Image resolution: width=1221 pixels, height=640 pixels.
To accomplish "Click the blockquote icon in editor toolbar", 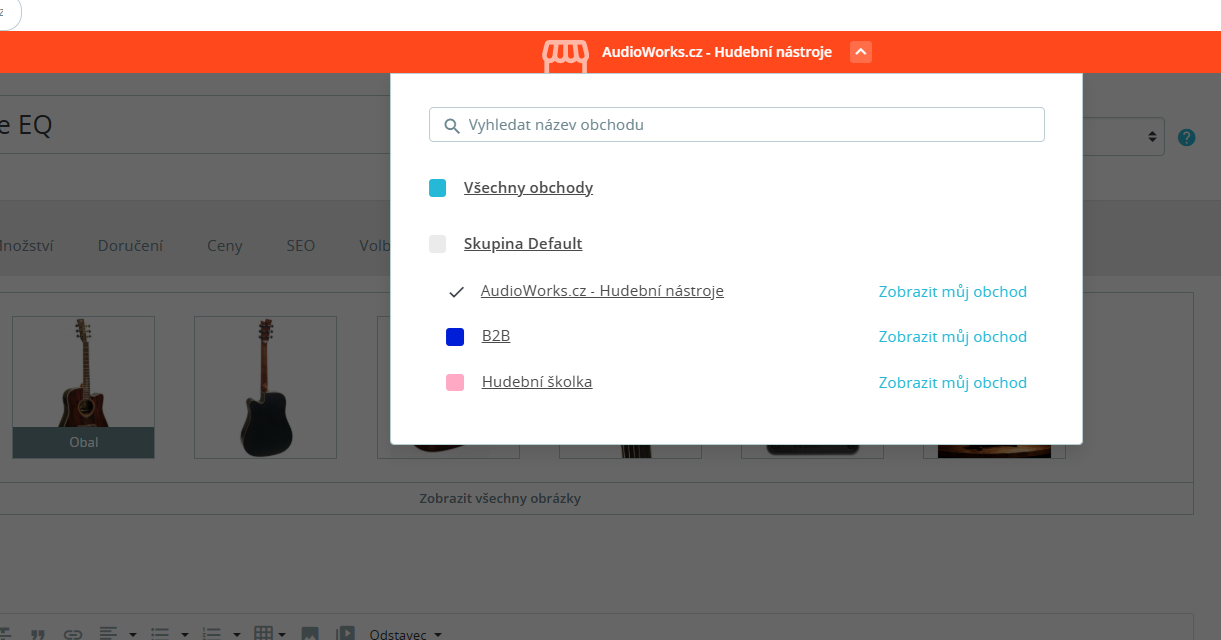I will pos(39,634).
